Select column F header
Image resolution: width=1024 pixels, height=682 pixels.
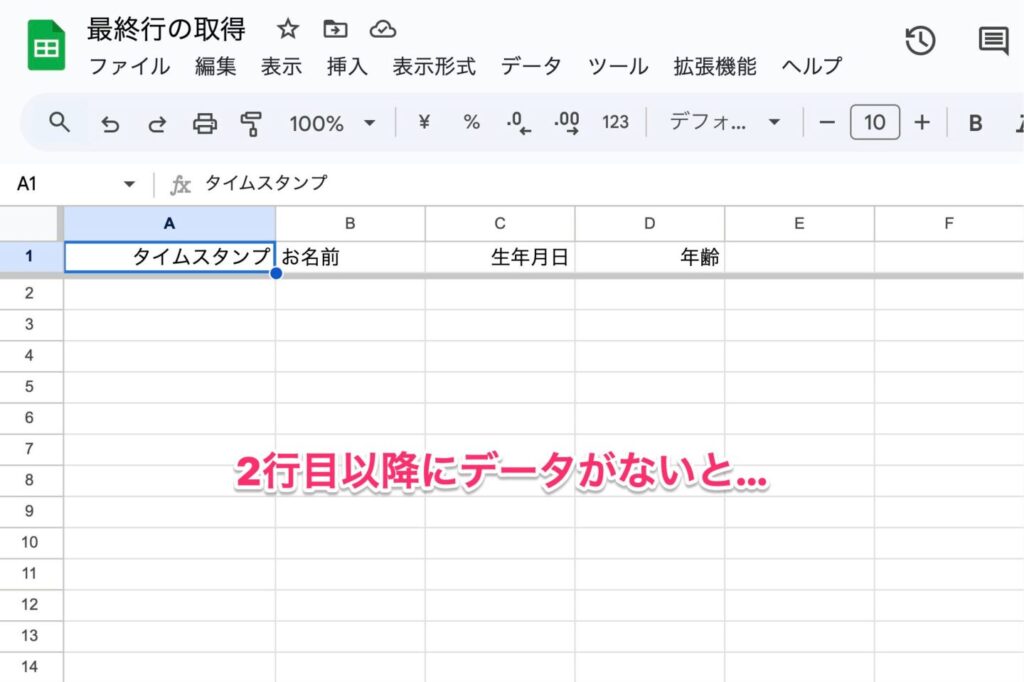click(949, 223)
